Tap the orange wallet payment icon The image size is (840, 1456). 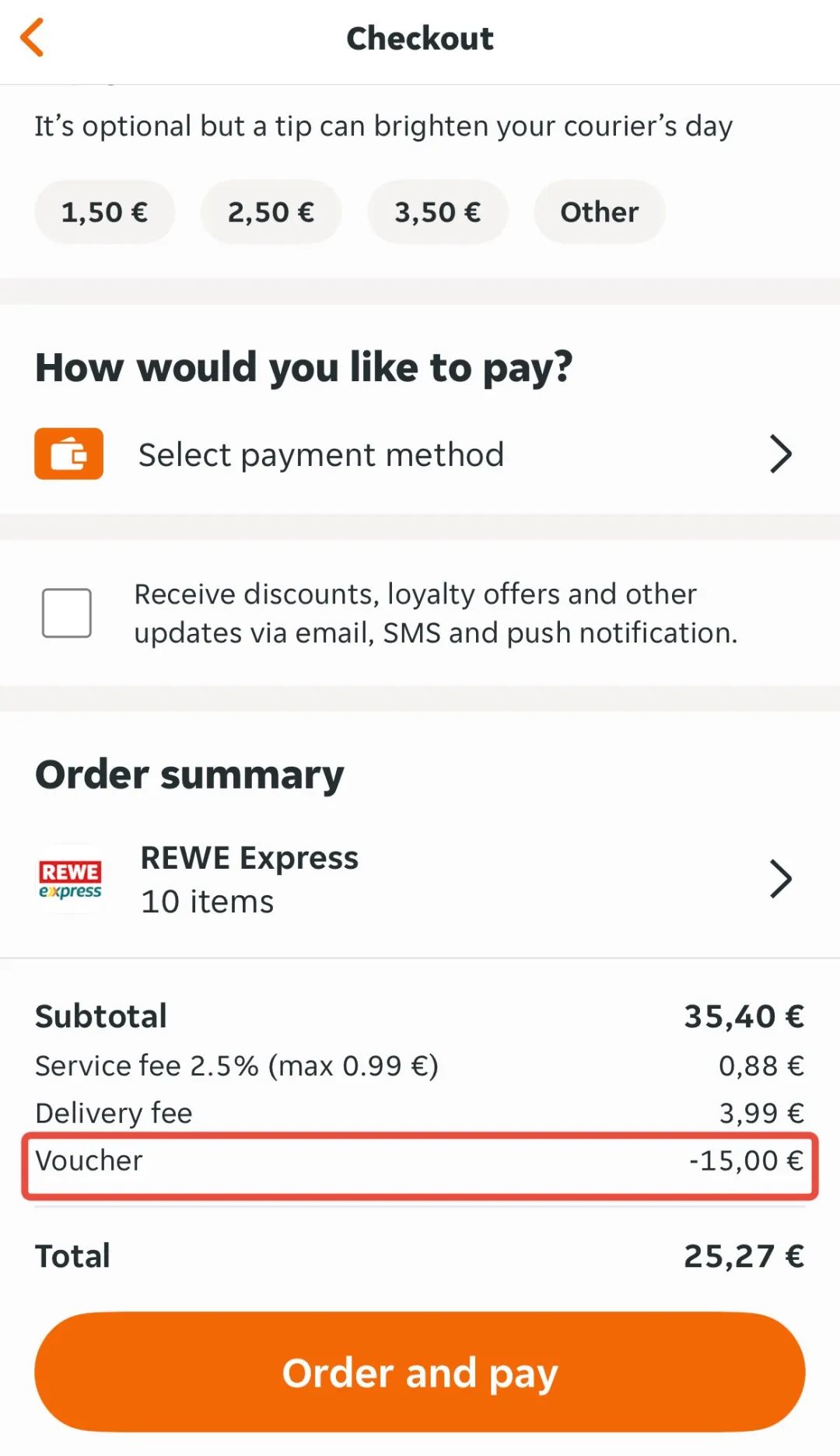[x=68, y=453]
